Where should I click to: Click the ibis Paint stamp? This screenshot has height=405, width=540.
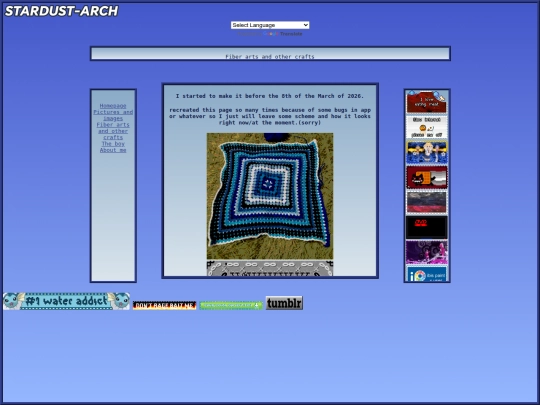[427, 274]
